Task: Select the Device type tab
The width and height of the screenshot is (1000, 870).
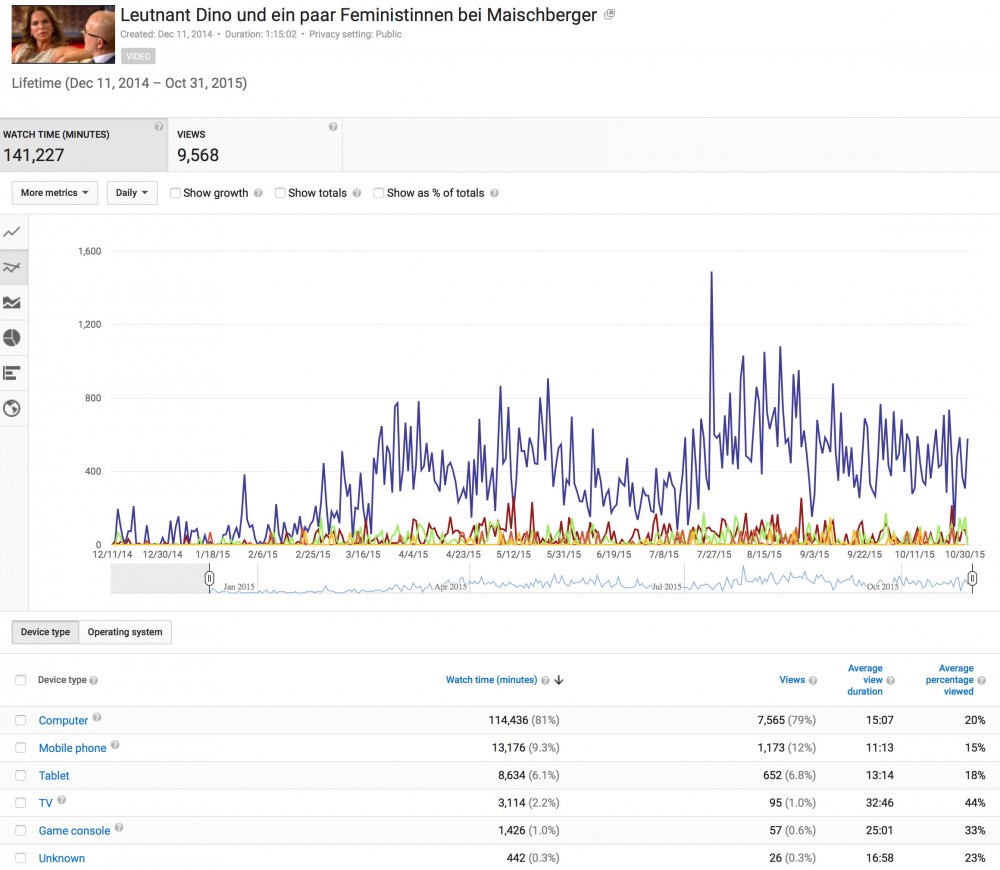Action: pos(45,632)
